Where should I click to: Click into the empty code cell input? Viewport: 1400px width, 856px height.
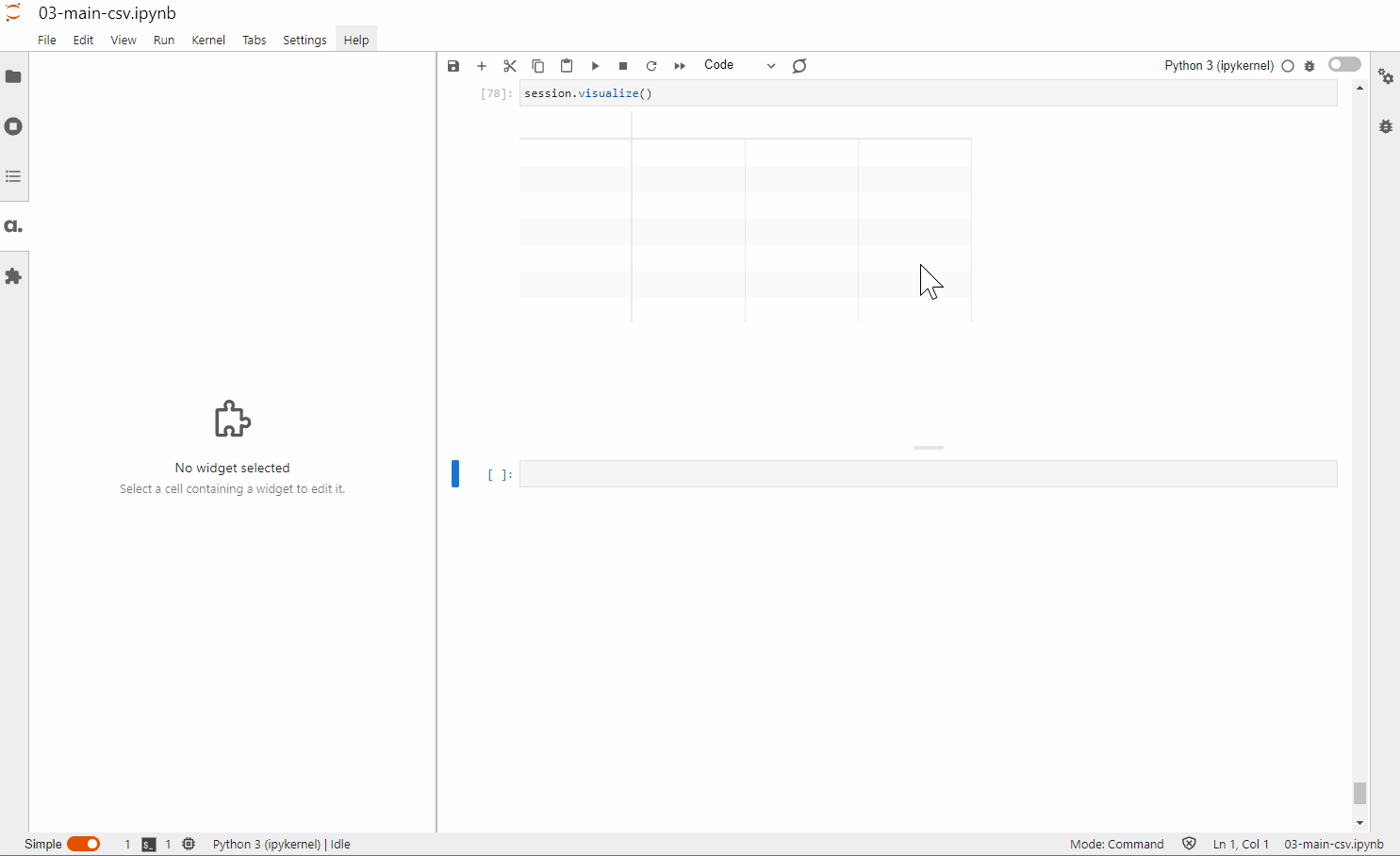pos(928,473)
